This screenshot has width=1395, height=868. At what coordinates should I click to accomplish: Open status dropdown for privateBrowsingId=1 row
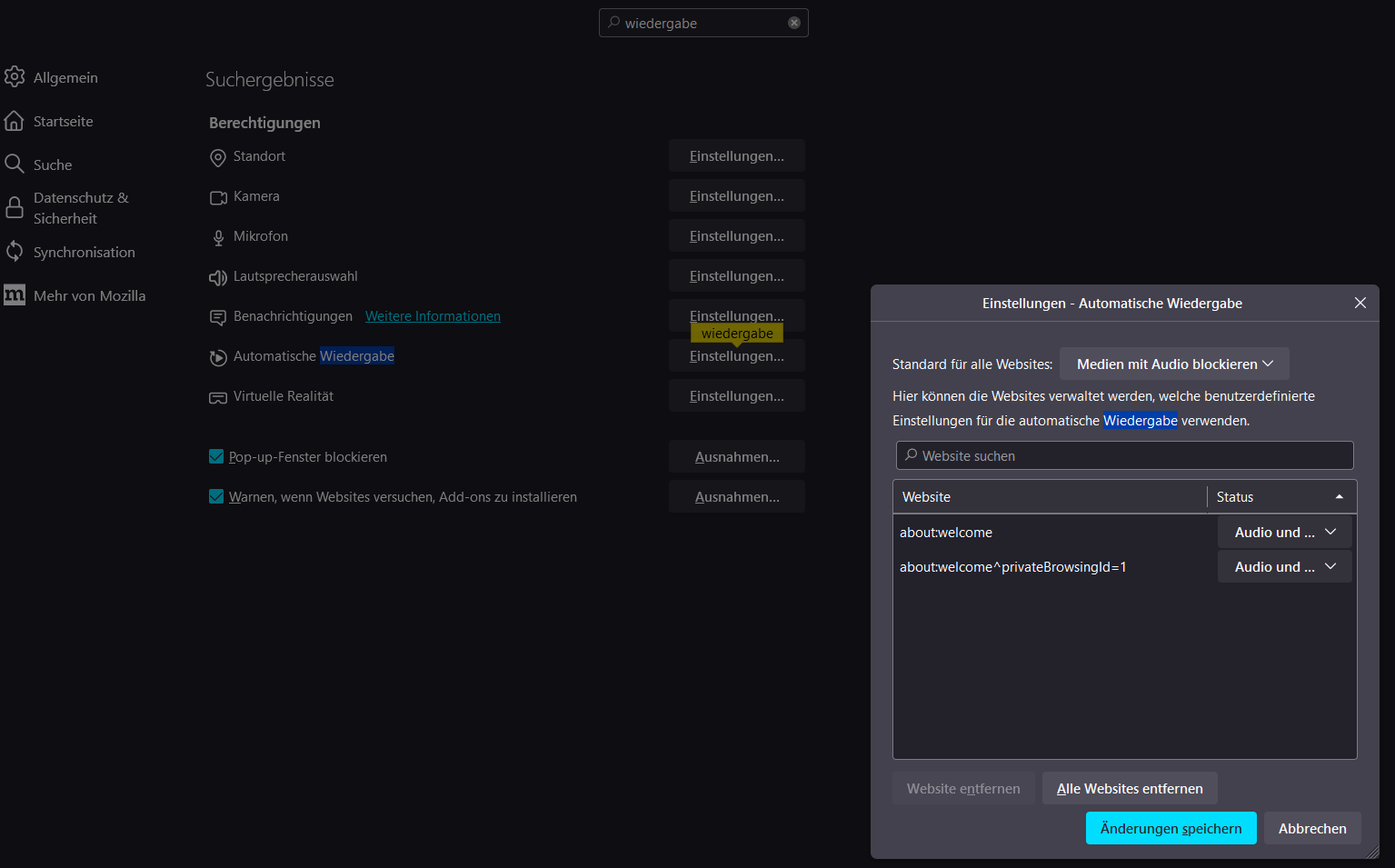tap(1285, 566)
